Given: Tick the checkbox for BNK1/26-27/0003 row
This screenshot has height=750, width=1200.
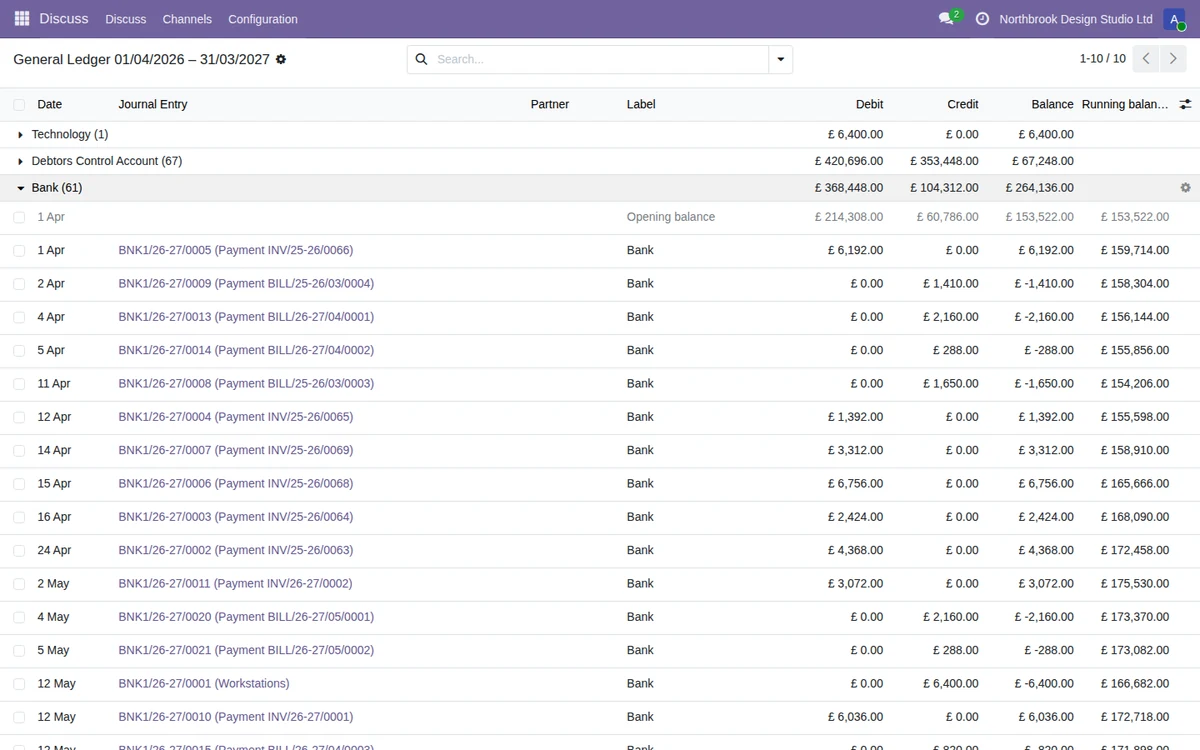Looking at the screenshot, I should click(19, 517).
